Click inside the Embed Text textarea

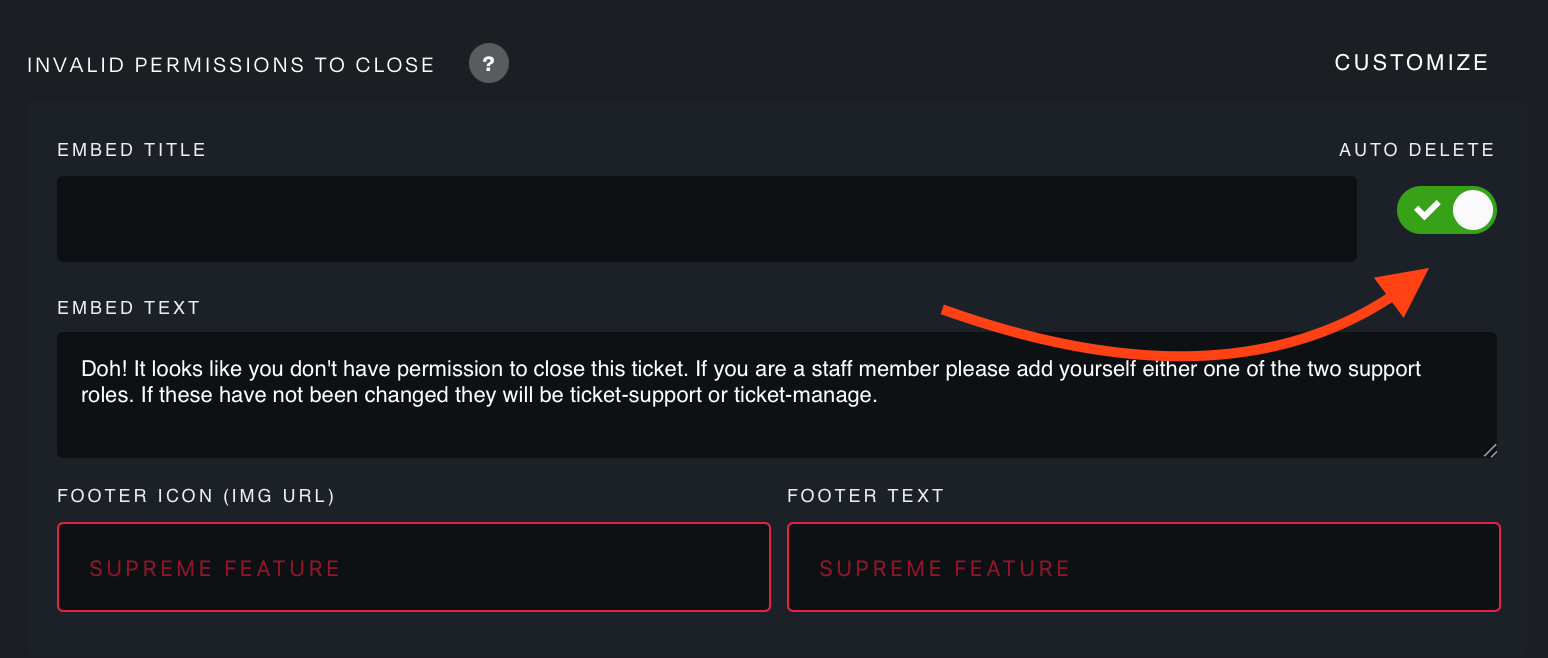[777, 395]
